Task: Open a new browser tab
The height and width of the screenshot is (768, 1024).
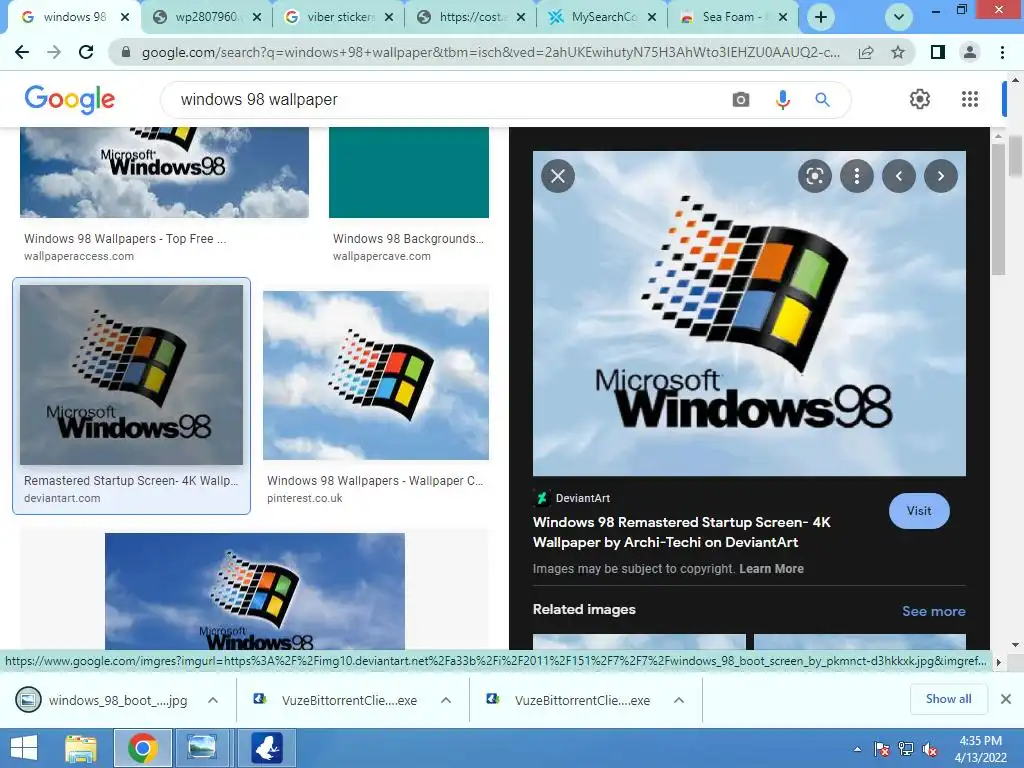Action: 821,17
